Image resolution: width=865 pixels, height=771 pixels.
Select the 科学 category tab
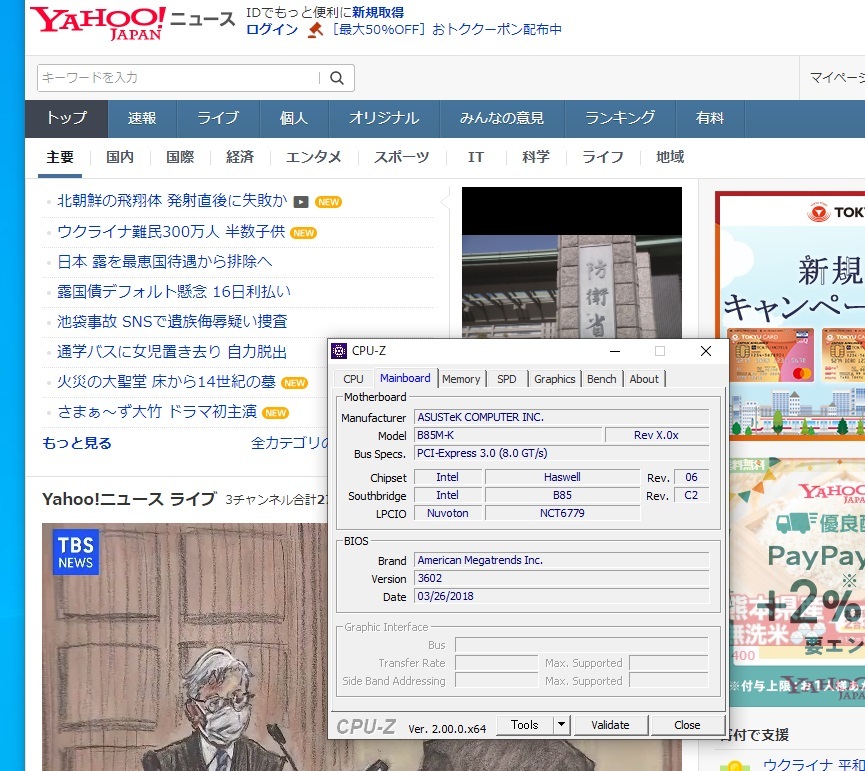536,158
